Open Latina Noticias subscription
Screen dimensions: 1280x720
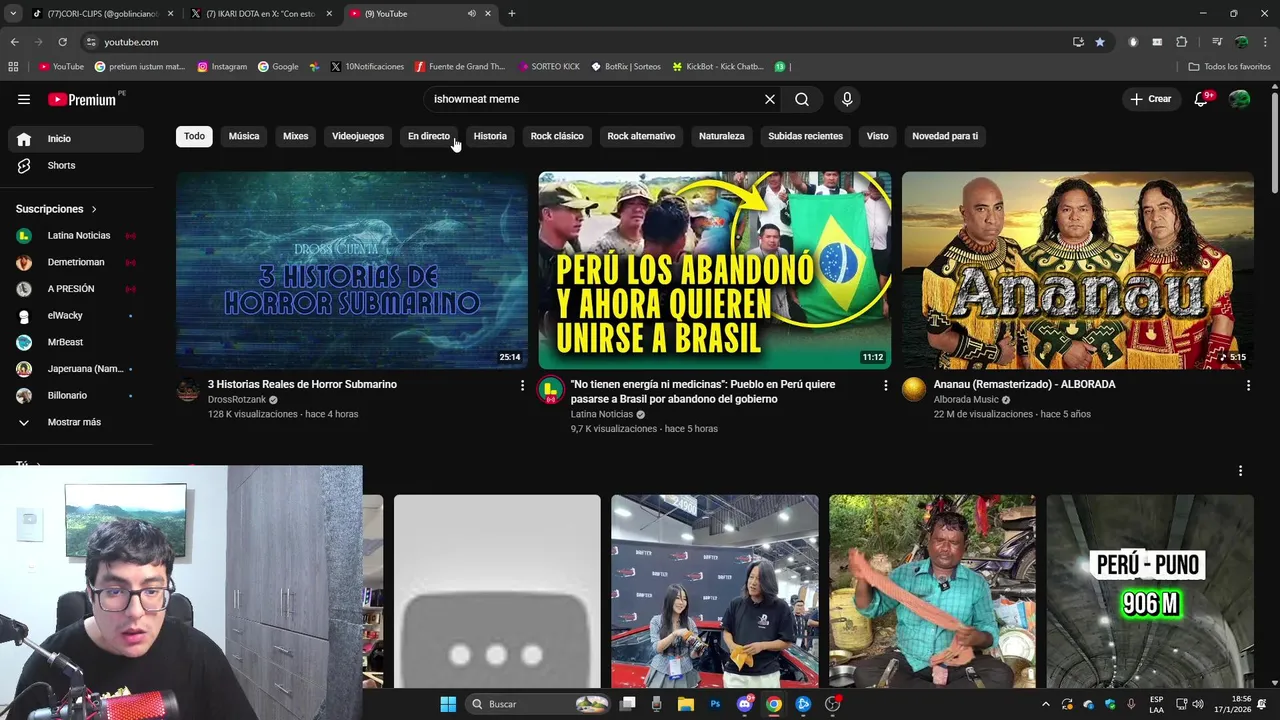click(76, 235)
